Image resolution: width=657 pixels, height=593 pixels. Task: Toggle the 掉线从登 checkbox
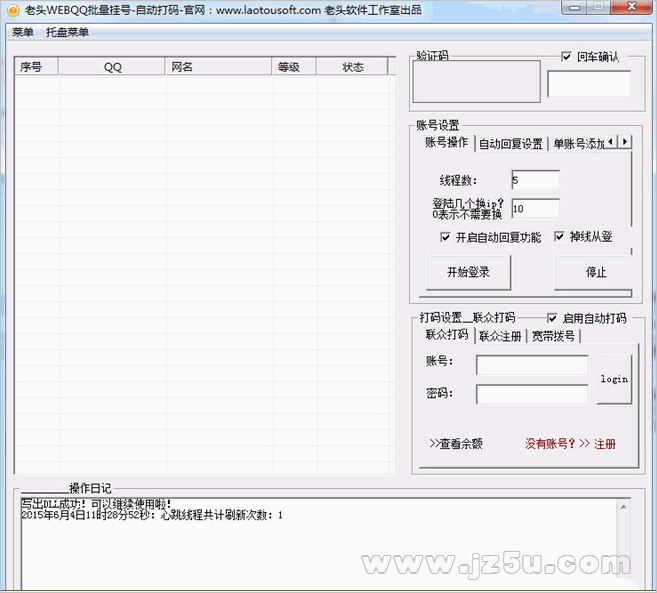559,236
